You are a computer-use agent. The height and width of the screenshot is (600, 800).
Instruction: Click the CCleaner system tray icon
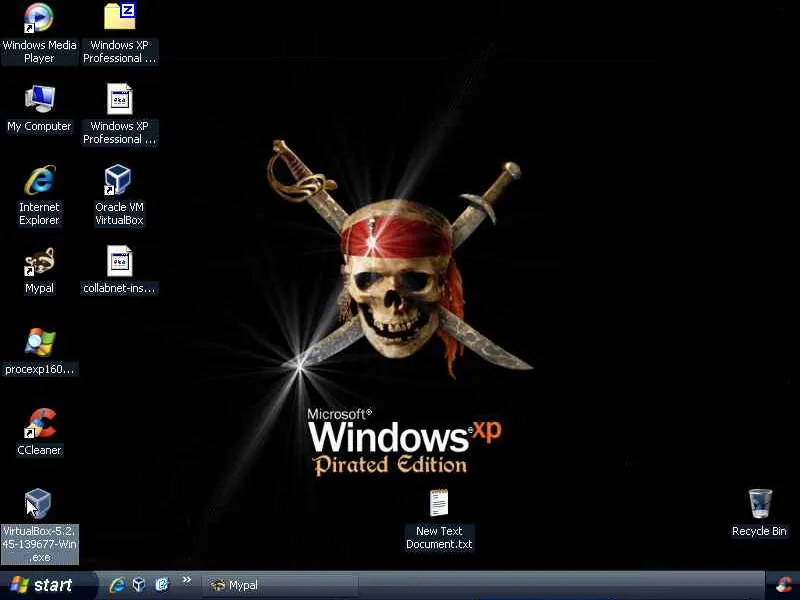click(x=784, y=586)
